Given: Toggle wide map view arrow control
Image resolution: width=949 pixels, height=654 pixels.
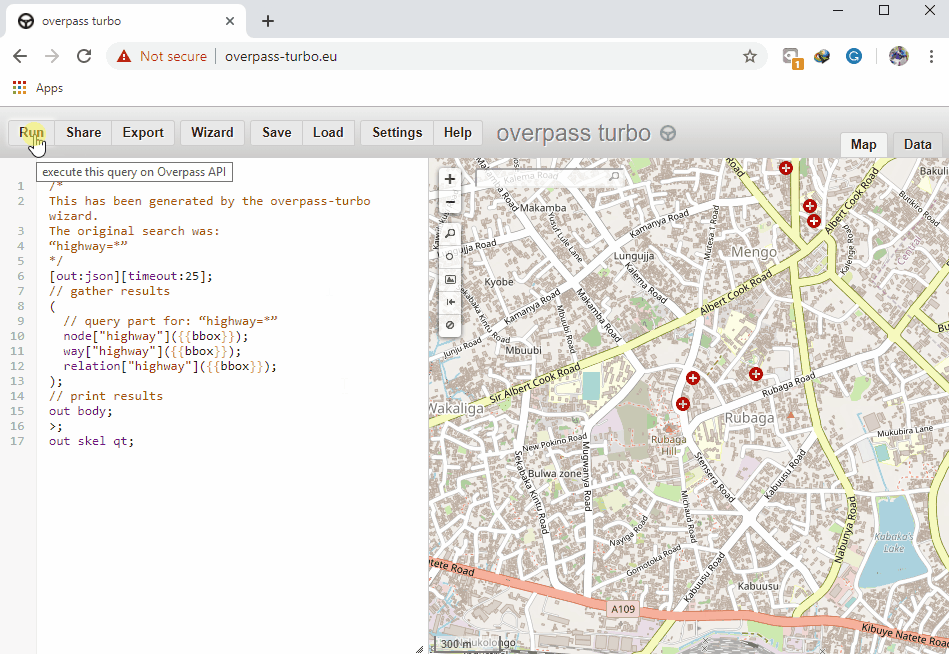Looking at the screenshot, I should [x=450, y=302].
